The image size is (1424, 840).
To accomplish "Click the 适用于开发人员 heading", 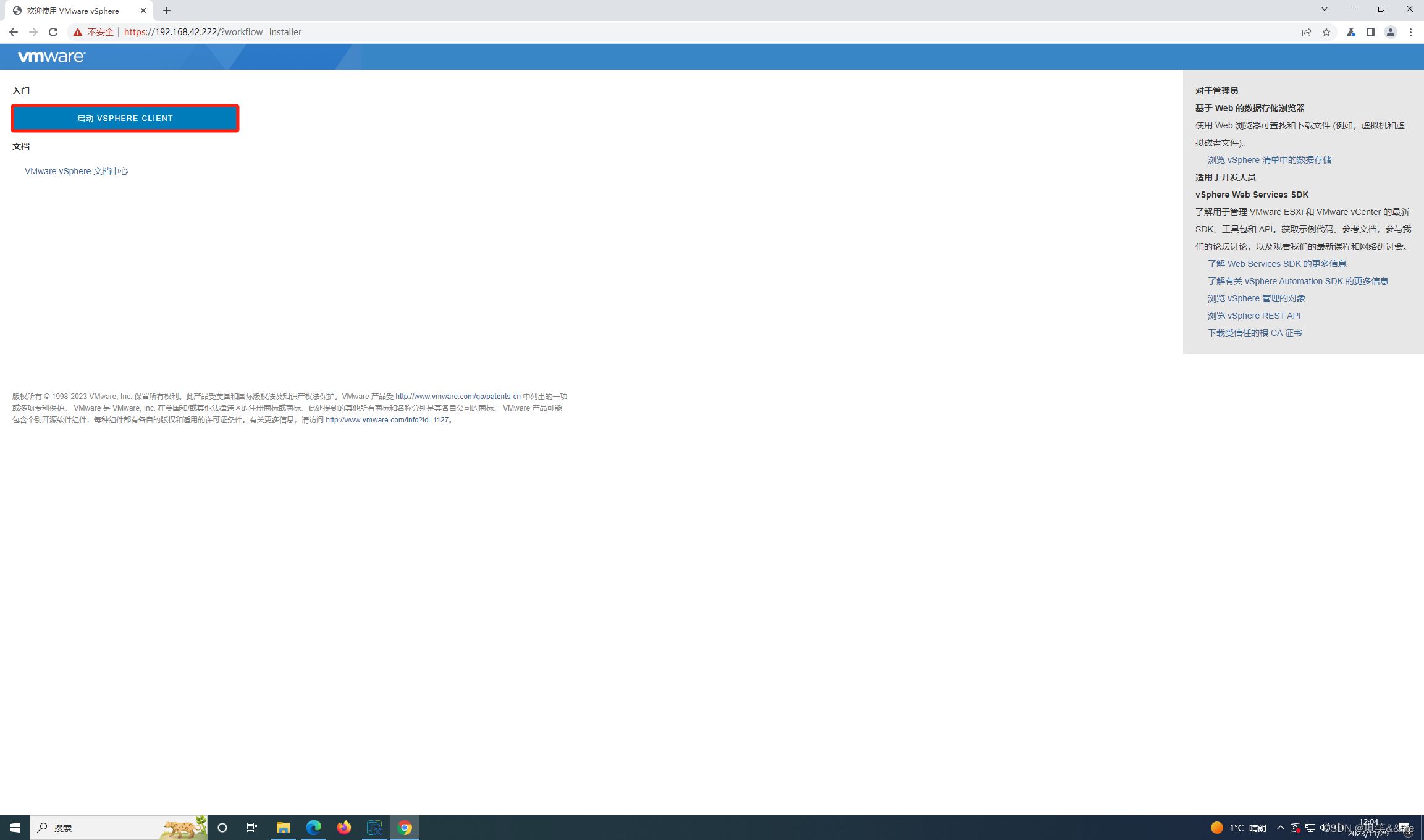I will 1225,177.
